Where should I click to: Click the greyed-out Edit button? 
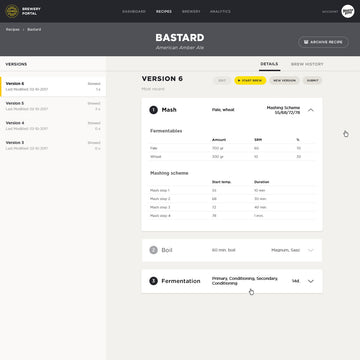click(x=222, y=80)
